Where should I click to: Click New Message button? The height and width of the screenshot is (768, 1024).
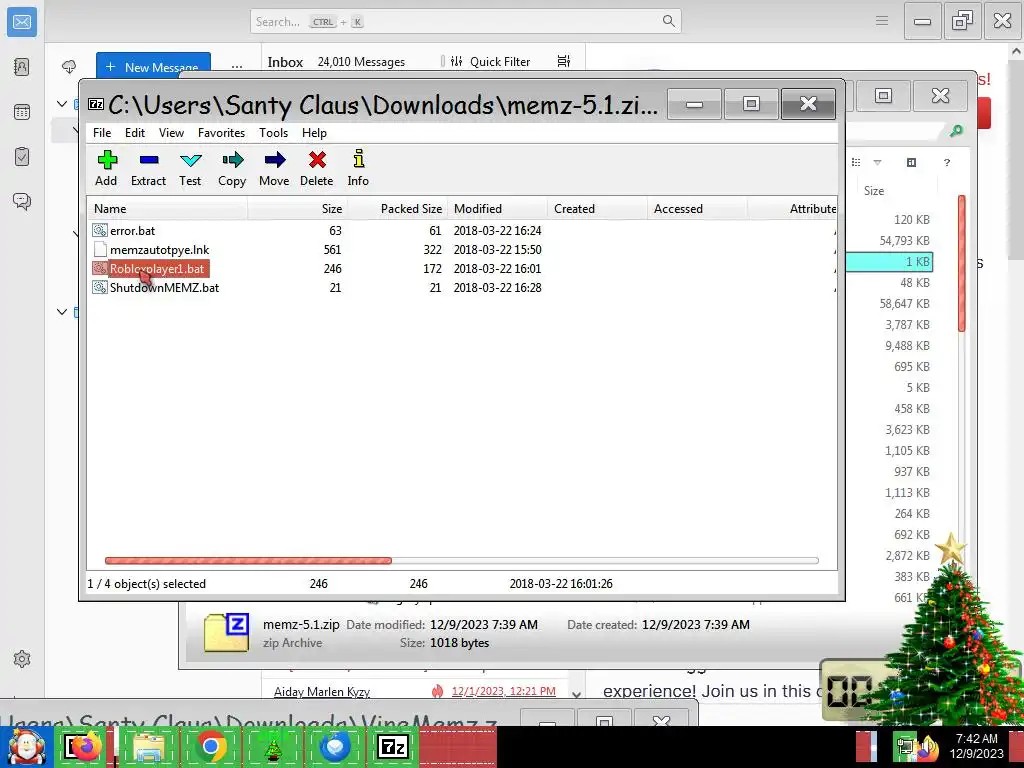[x=153, y=67]
